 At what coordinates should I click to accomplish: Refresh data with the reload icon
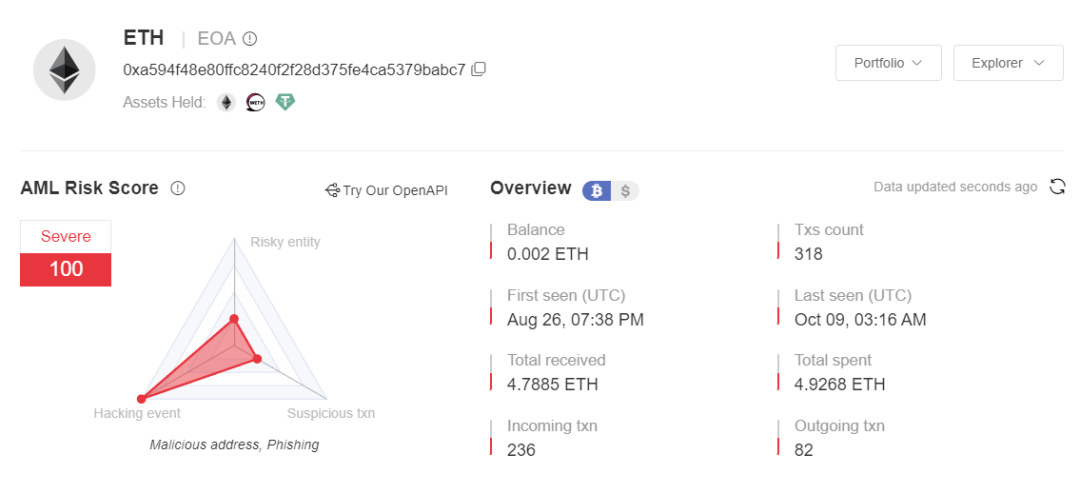pos(1057,187)
